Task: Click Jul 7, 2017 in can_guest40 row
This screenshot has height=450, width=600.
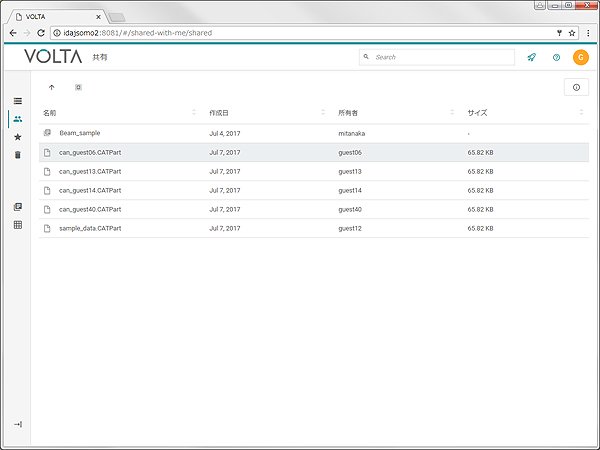Action: click(225, 209)
